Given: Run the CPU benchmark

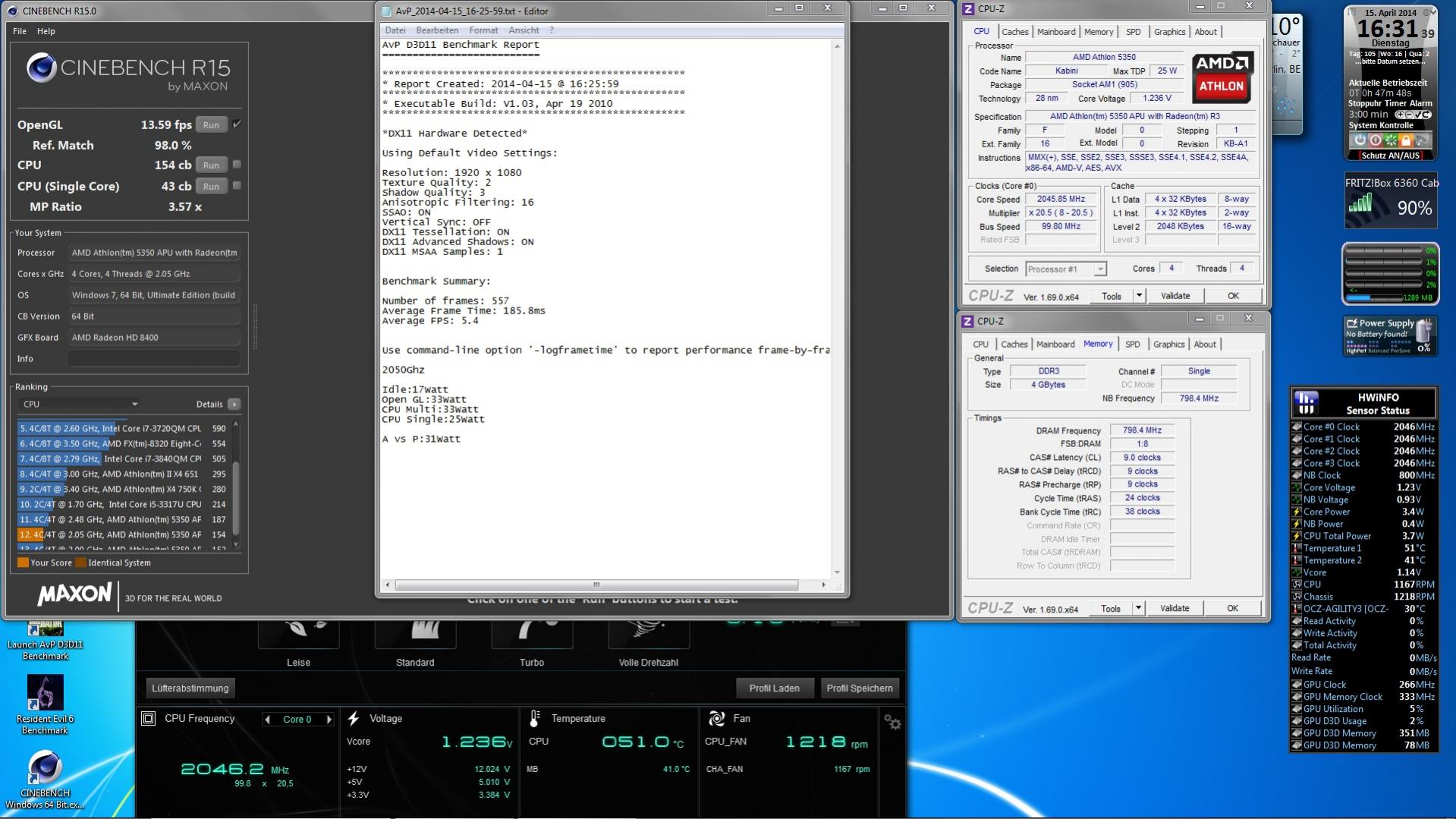Looking at the screenshot, I should pos(211,165).
